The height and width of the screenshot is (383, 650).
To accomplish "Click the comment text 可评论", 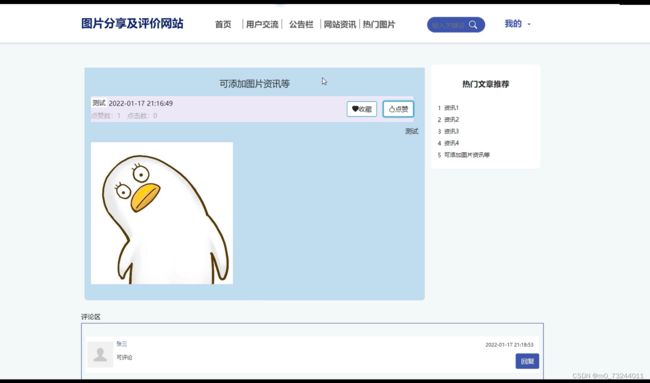I will pyautogui.click(x=124, y=357).
